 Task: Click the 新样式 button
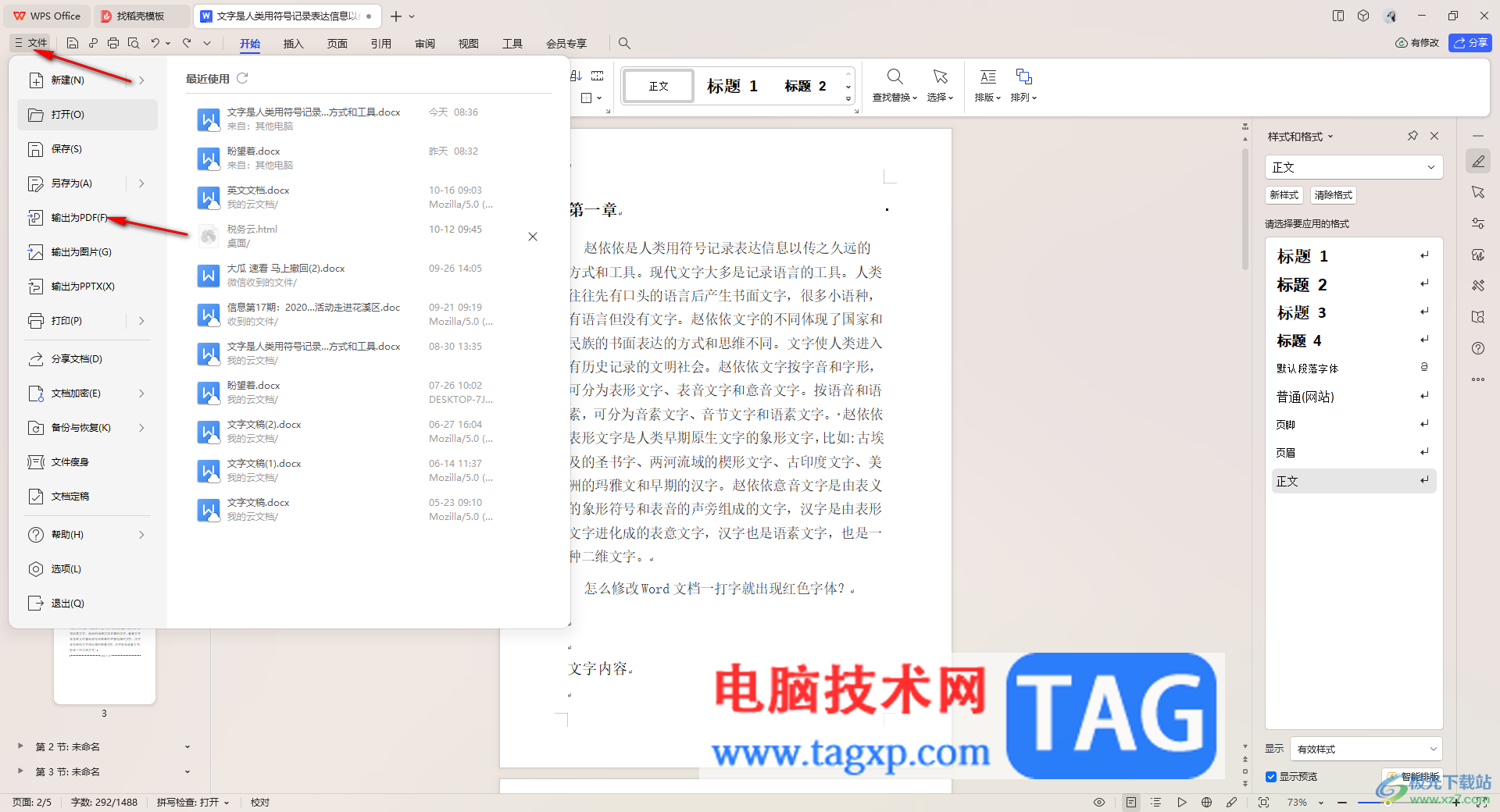(x=1284, y=195)
